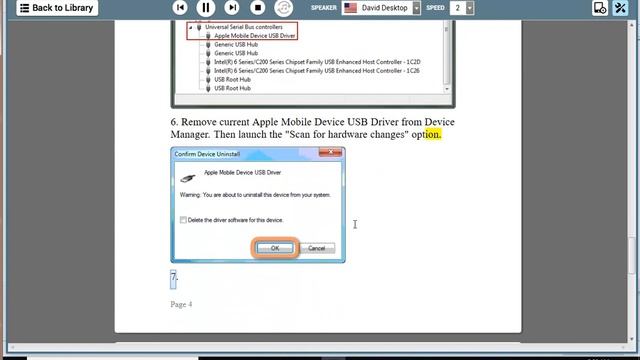The width and height of the screenshot is (640, 360).
Task: Click the USB plug icon in uninstall dialog
Action: point(188,178)
